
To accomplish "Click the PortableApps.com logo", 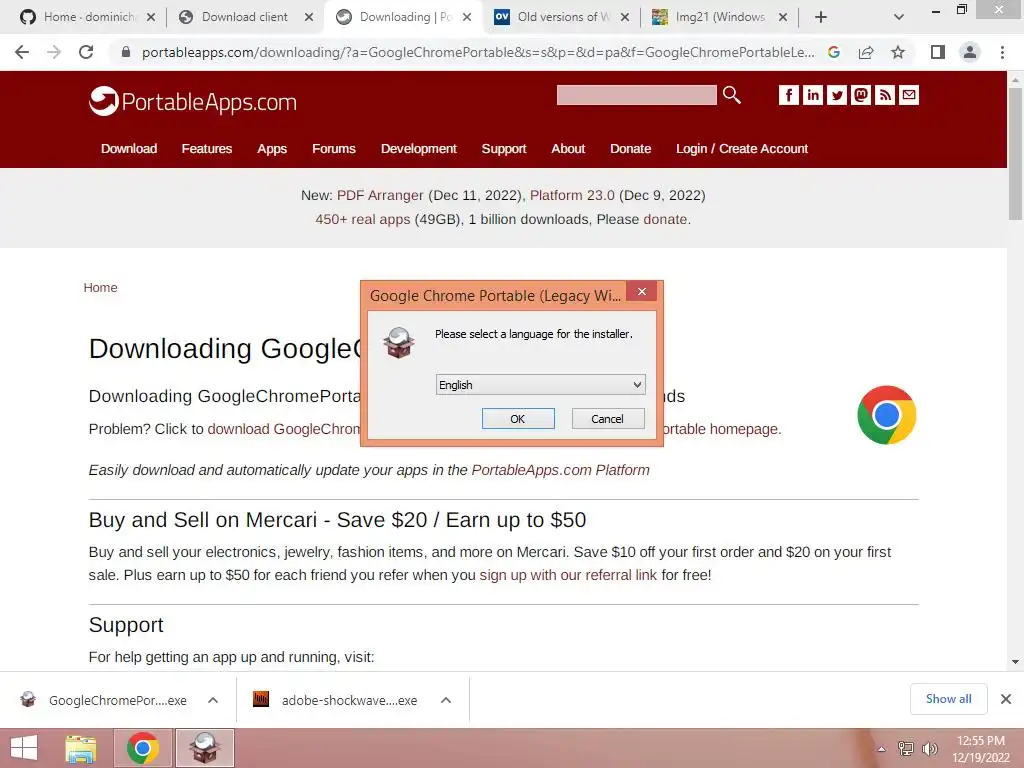I will click(x=193, y=101).
